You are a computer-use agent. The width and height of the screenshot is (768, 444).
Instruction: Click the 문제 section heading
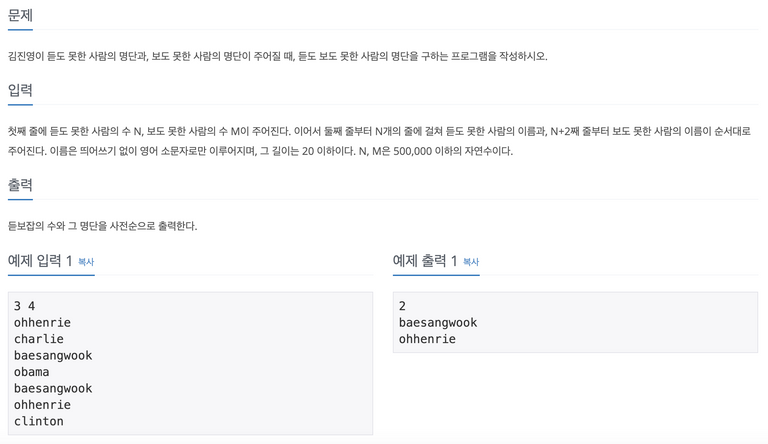pos(20,16)
